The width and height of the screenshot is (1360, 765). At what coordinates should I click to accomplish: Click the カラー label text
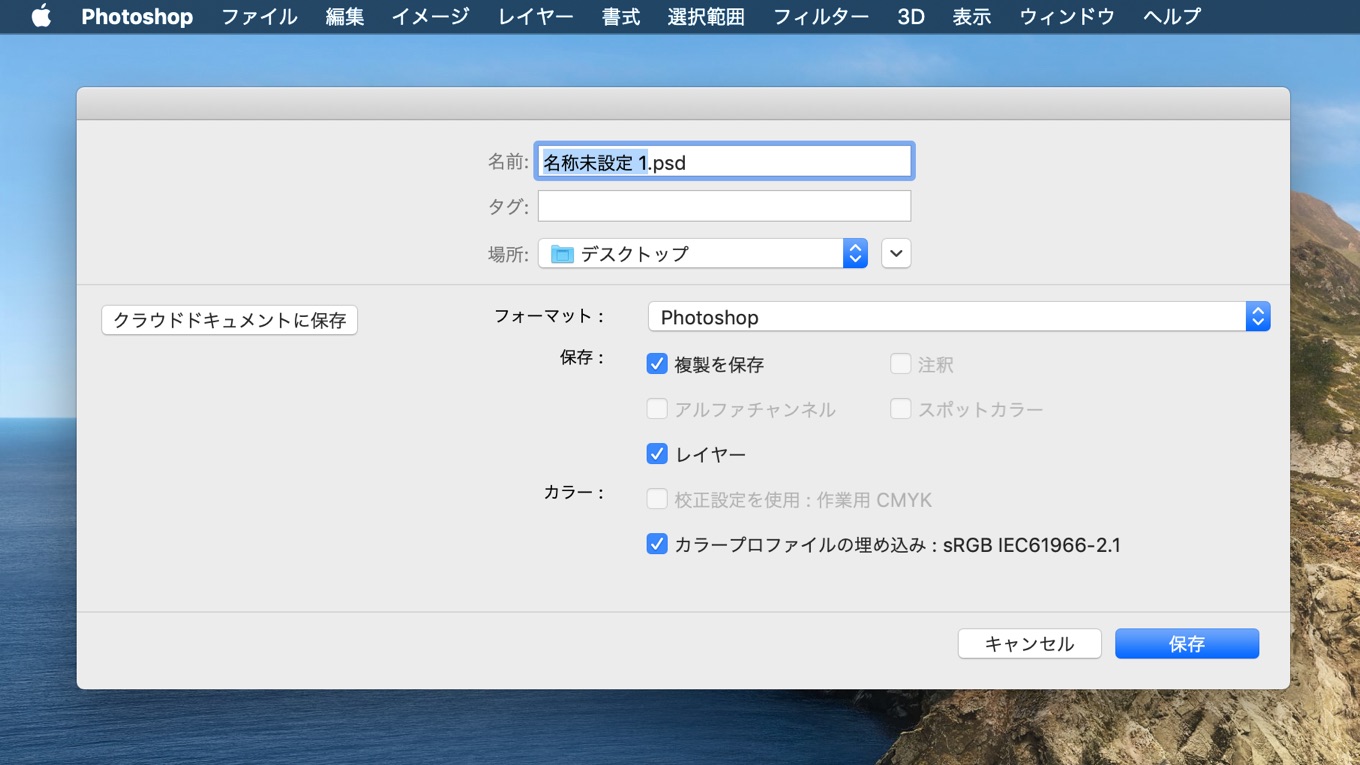pyautogui.click(x=575, y=492)
